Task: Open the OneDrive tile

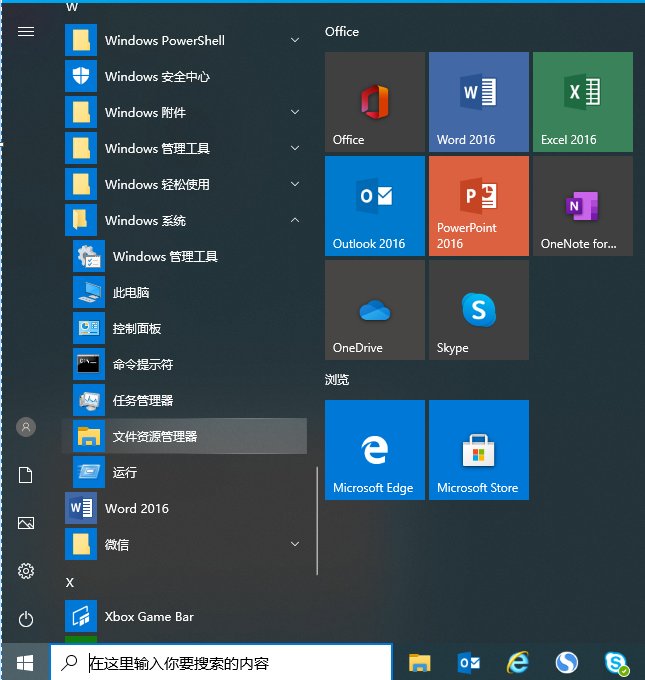Action: (x=374, y=309)
